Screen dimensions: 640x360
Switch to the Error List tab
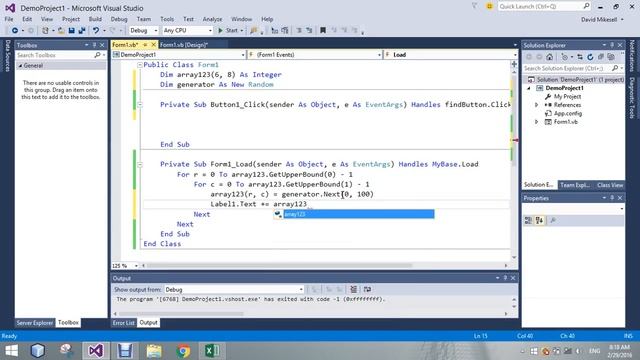point(123,322)
